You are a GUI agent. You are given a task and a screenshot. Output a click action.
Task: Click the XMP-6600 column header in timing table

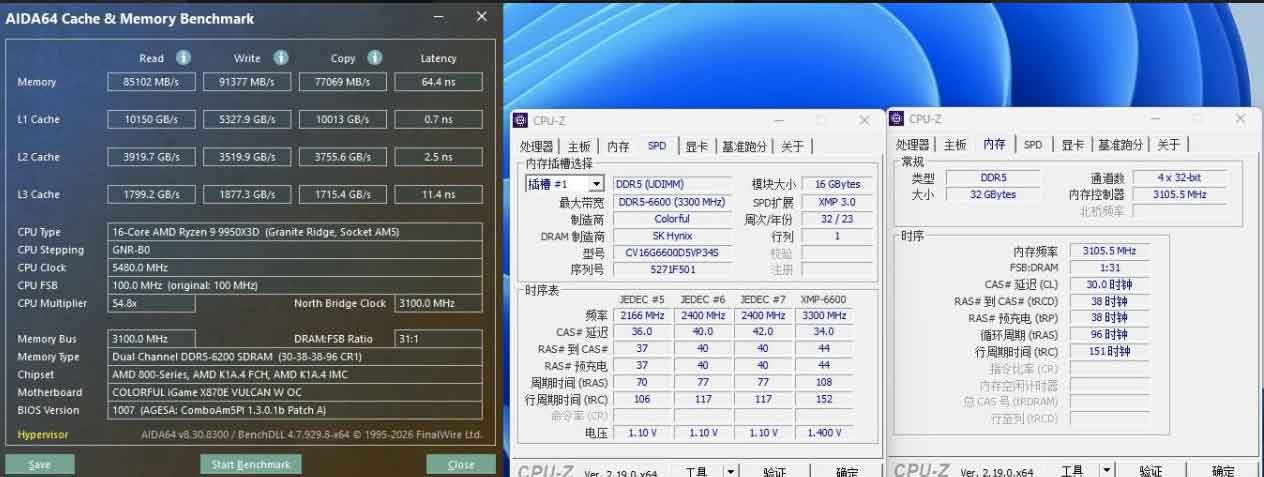pyautogui.click(x=823, y=300)
